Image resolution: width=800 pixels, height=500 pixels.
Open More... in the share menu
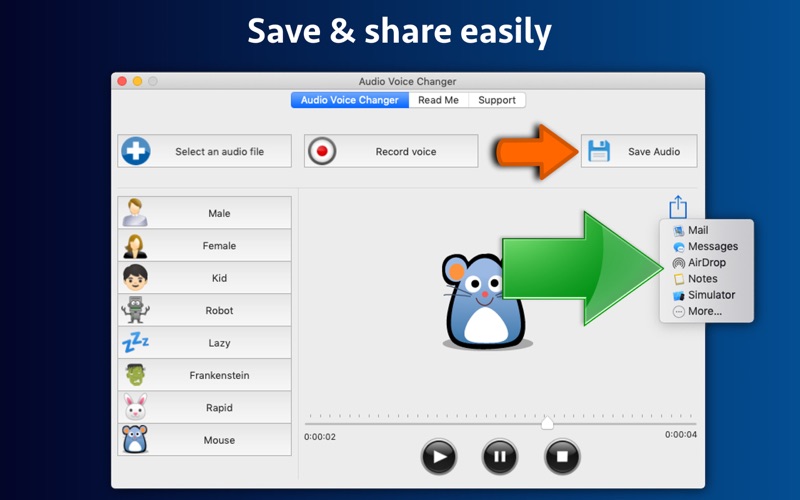(706, 311)
